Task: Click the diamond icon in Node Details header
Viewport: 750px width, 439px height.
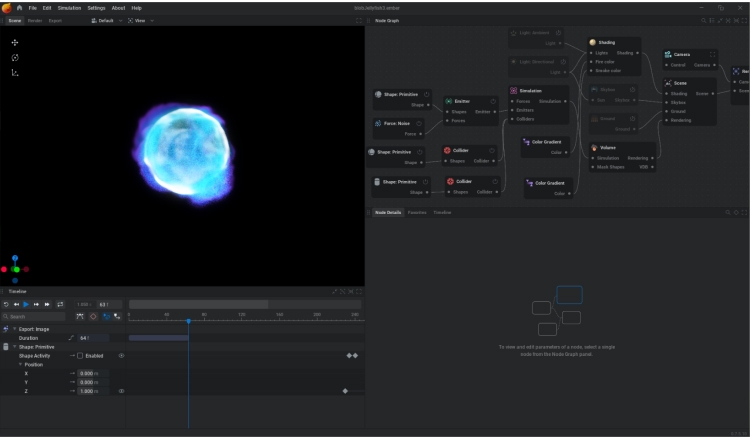Action: [x=736, y=212]
